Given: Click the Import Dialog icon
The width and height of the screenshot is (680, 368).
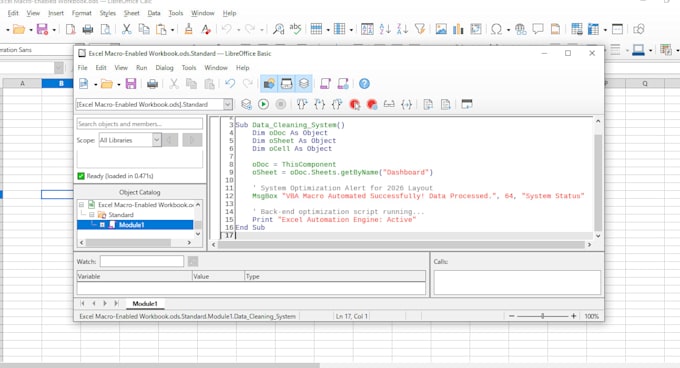Looking at the screenshot, I should click(x=467, y=104).
